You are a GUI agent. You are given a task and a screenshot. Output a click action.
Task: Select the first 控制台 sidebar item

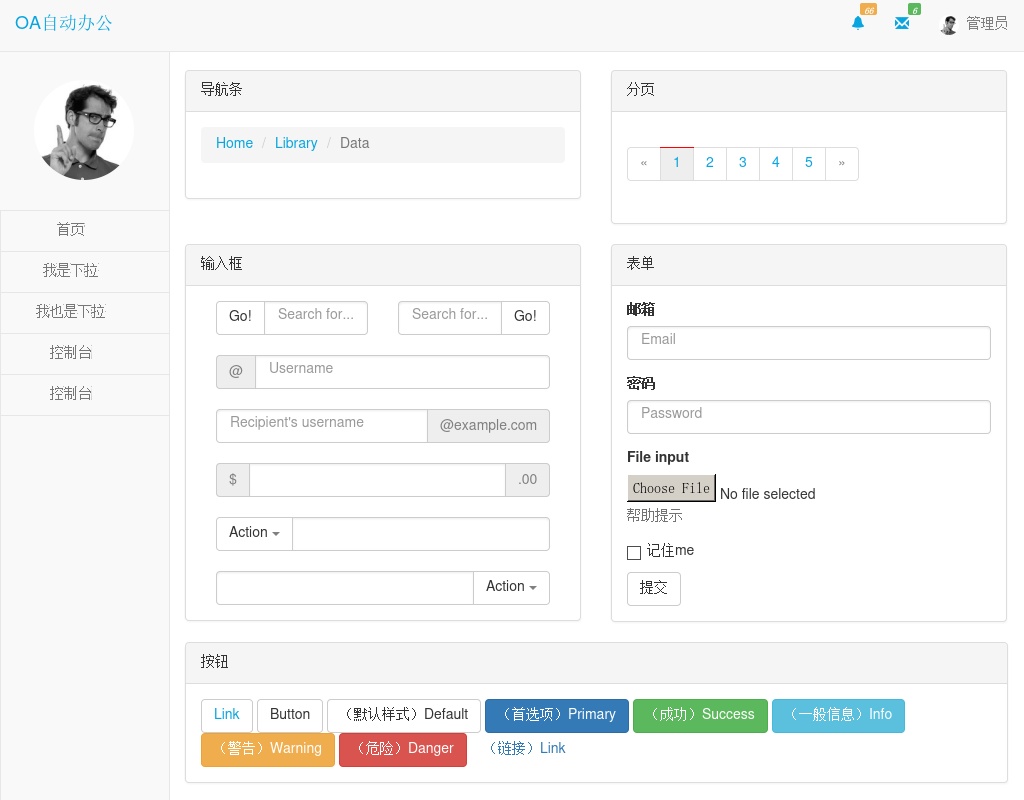pyautogui.click(x=71, y=353)
